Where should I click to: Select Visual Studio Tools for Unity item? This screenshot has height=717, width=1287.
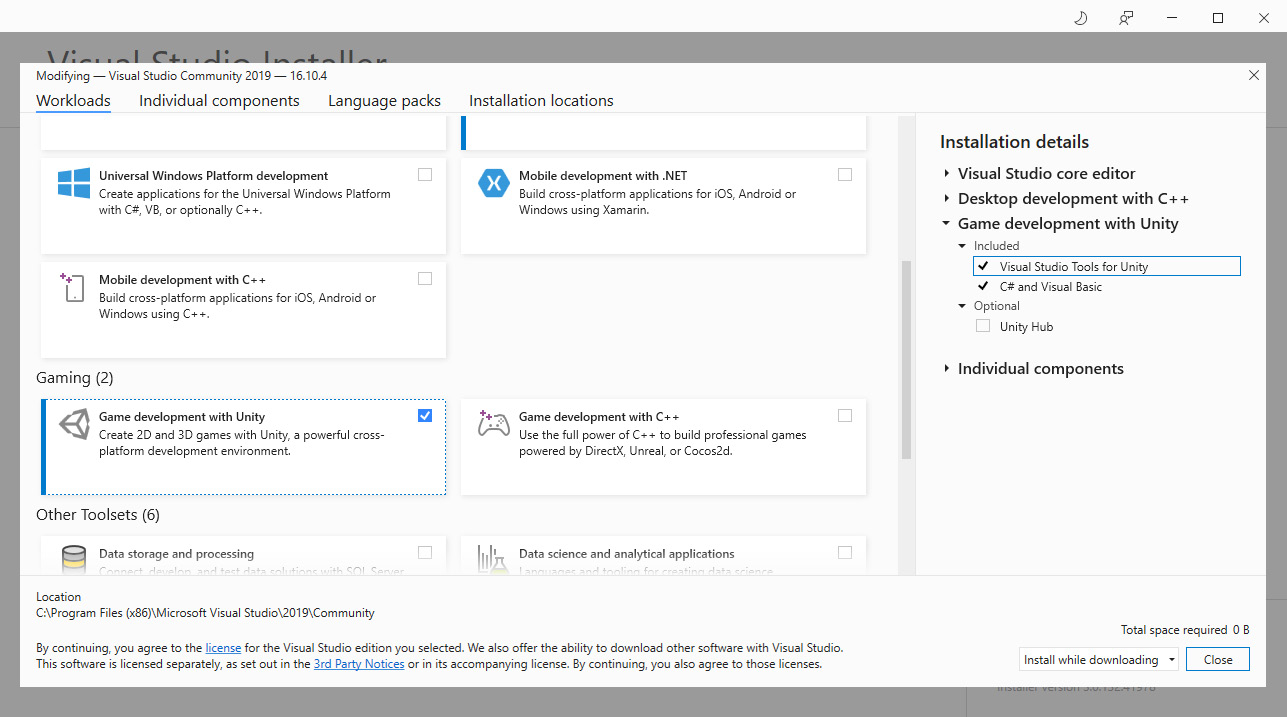tap(1106, 267)
